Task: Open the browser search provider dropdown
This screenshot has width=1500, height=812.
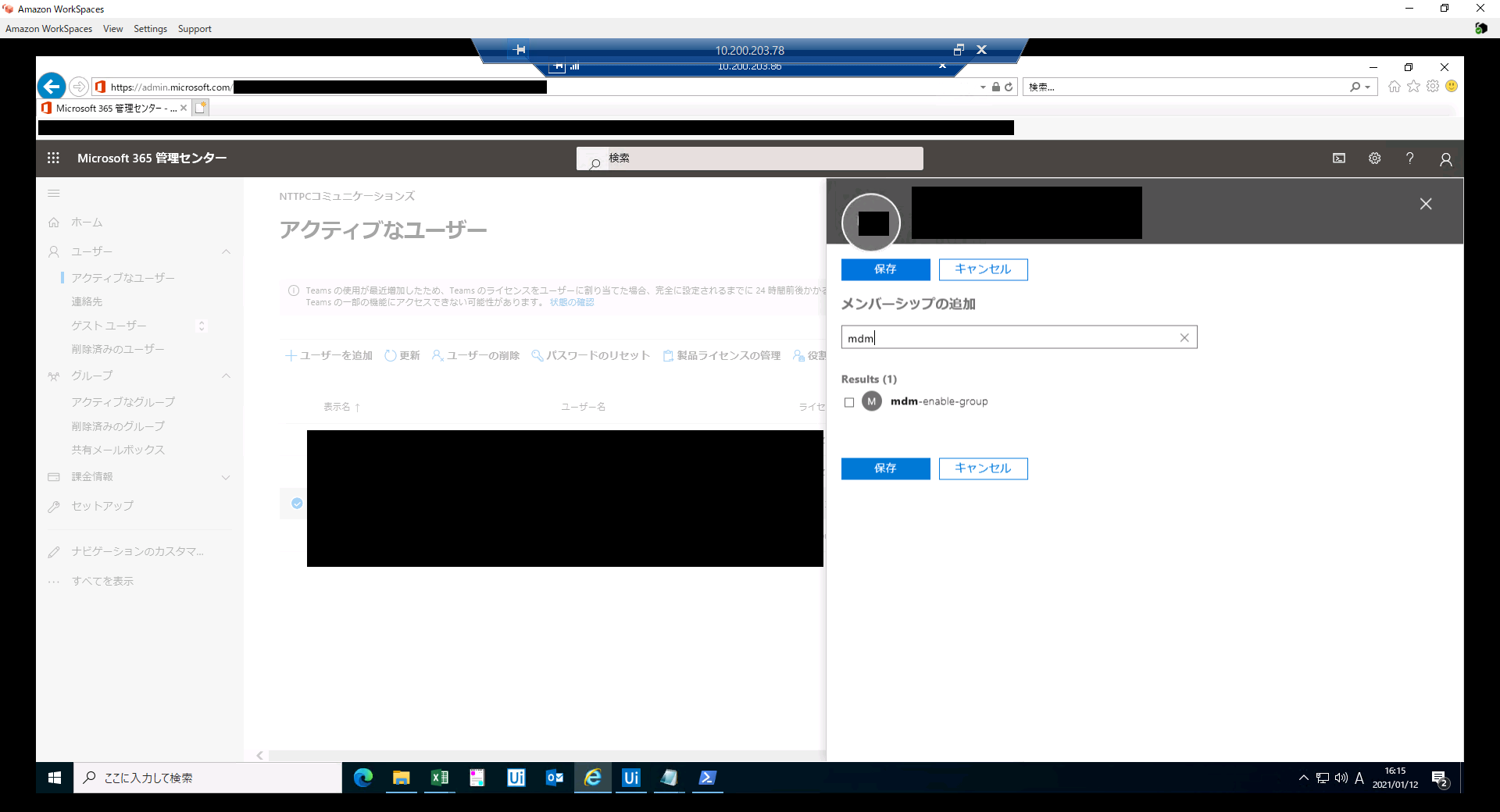Action: click(1367, 87)
